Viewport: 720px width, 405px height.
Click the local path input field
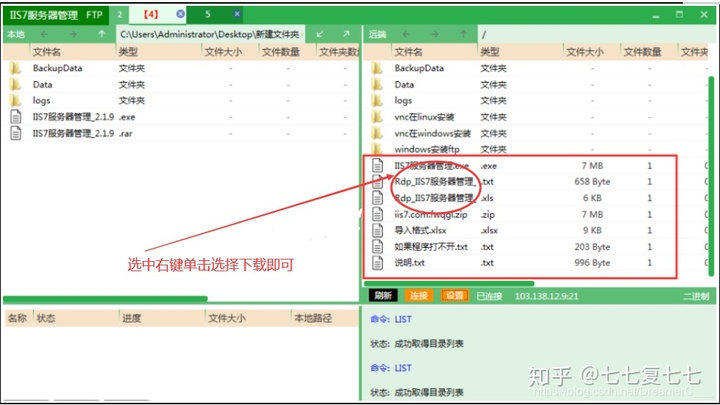coord(210,34)
